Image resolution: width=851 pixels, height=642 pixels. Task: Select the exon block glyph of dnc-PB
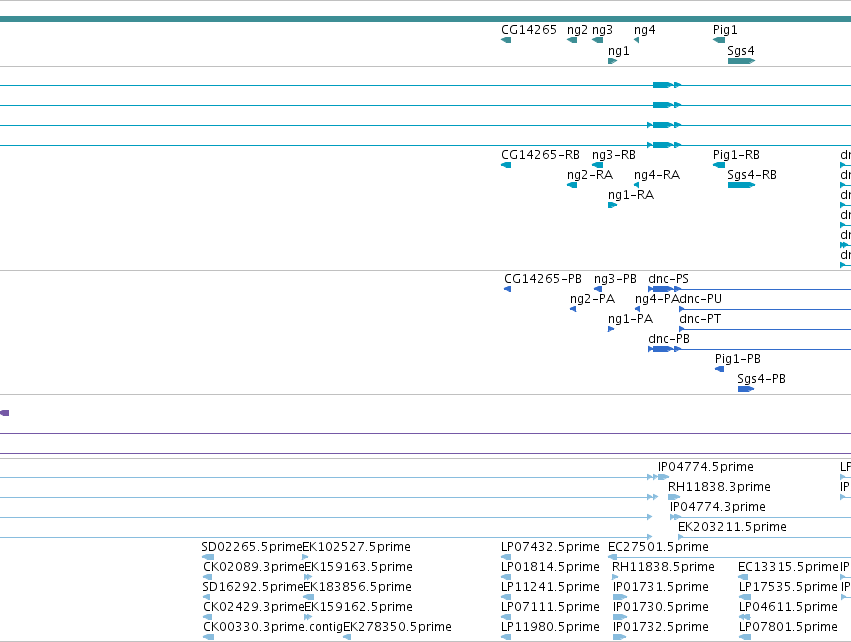[661, 349]
